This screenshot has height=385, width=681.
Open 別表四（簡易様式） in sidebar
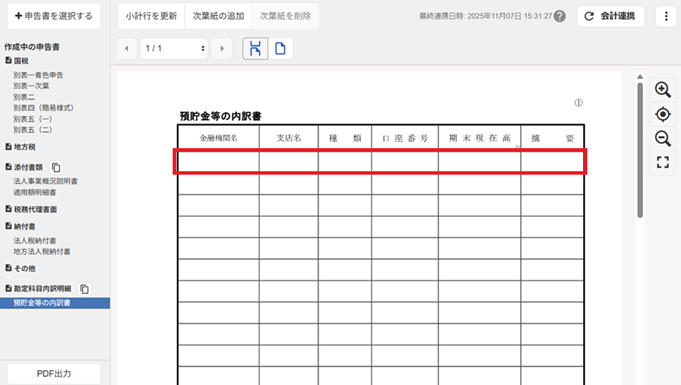point(43,108)
